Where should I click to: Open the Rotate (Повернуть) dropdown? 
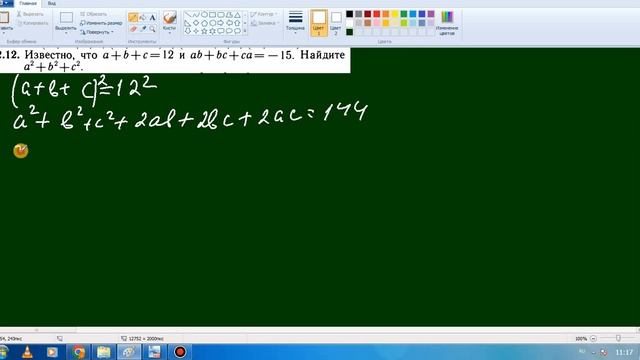97,32
